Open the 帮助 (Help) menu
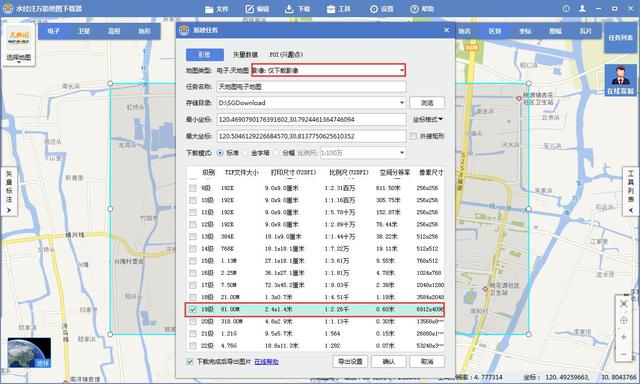Image resolution: width=640 pixels, height=384 pixels. click(422, 9)
